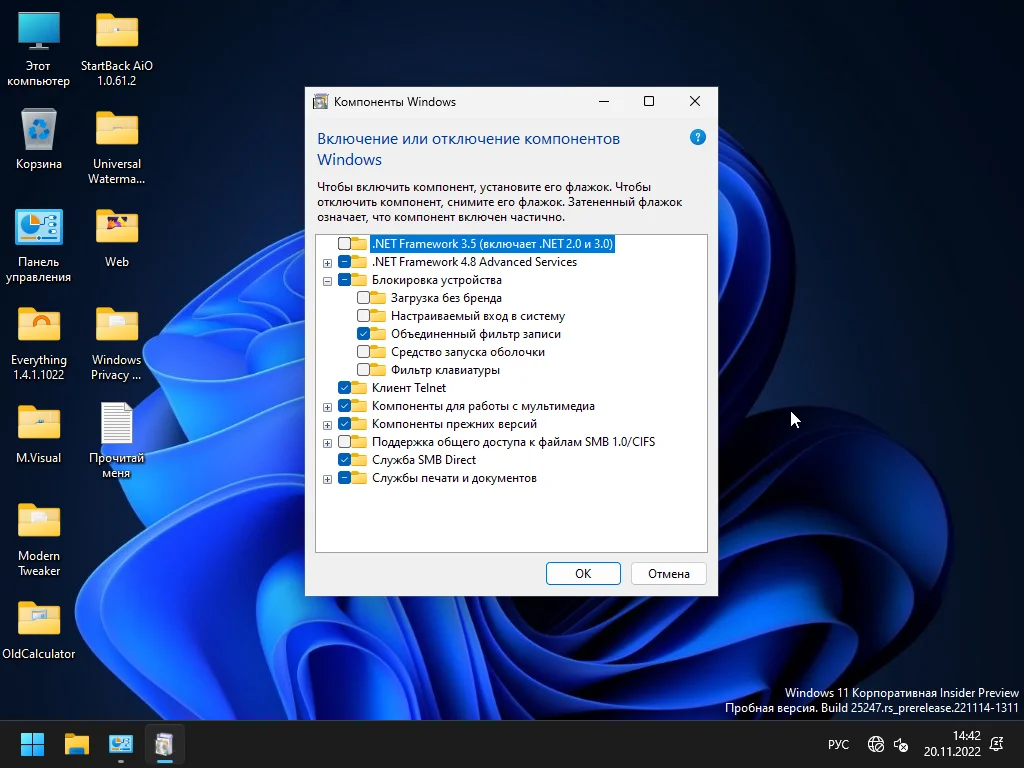Open the help icon in Windows Features dialog
The width and height of the screenshot is (1024, 768).
[x=698, y=138]
